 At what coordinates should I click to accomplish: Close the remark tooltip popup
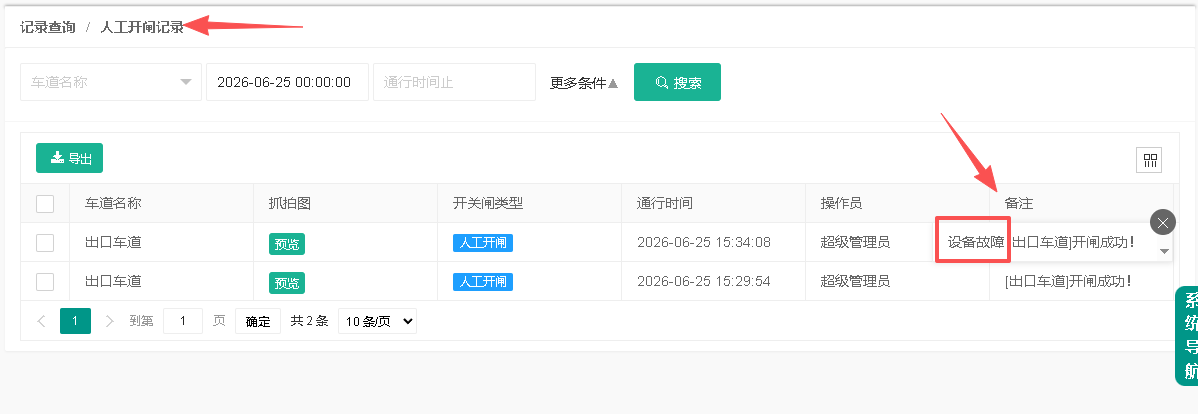(x=1162, y=222)
